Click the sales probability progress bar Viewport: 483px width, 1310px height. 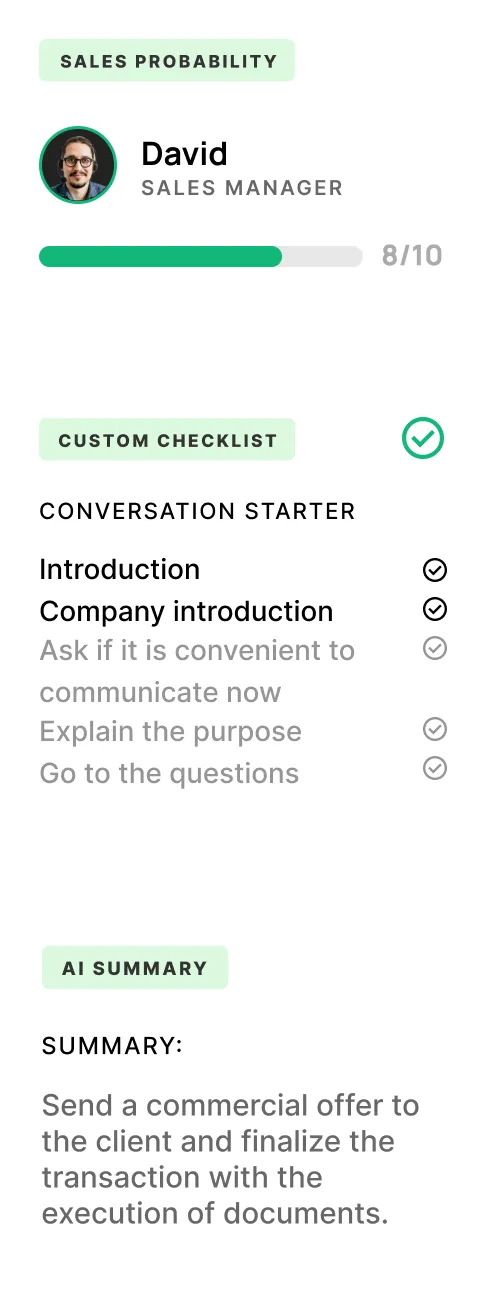click(200, 257)
